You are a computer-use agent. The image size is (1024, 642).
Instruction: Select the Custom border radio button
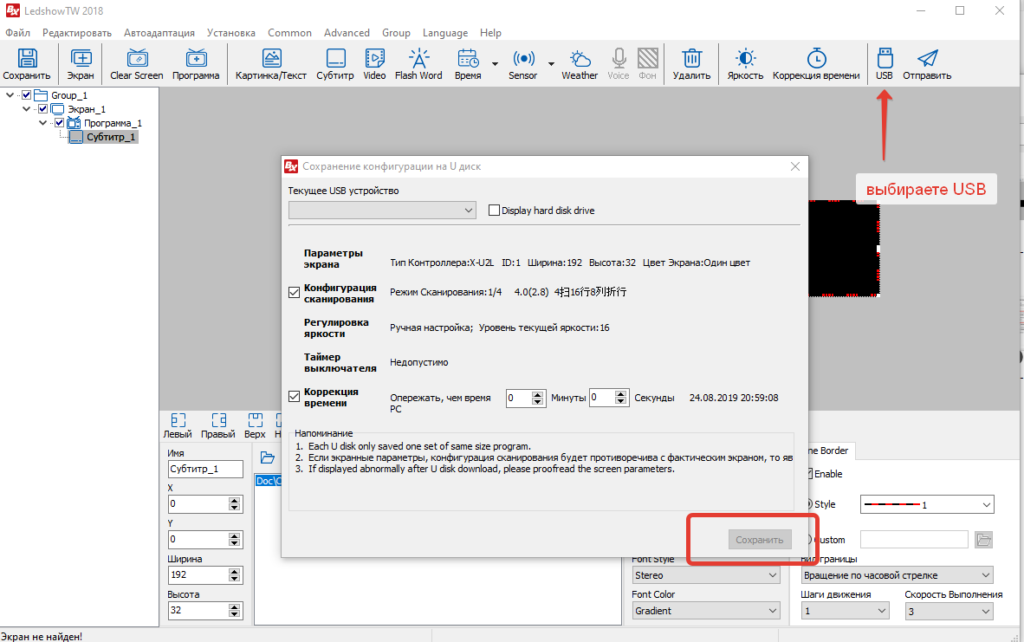(809, 539)
